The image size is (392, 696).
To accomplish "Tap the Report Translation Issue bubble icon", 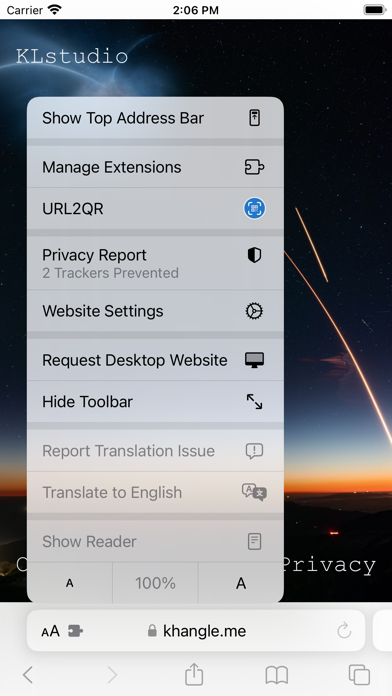I will [x=254, y=451].
